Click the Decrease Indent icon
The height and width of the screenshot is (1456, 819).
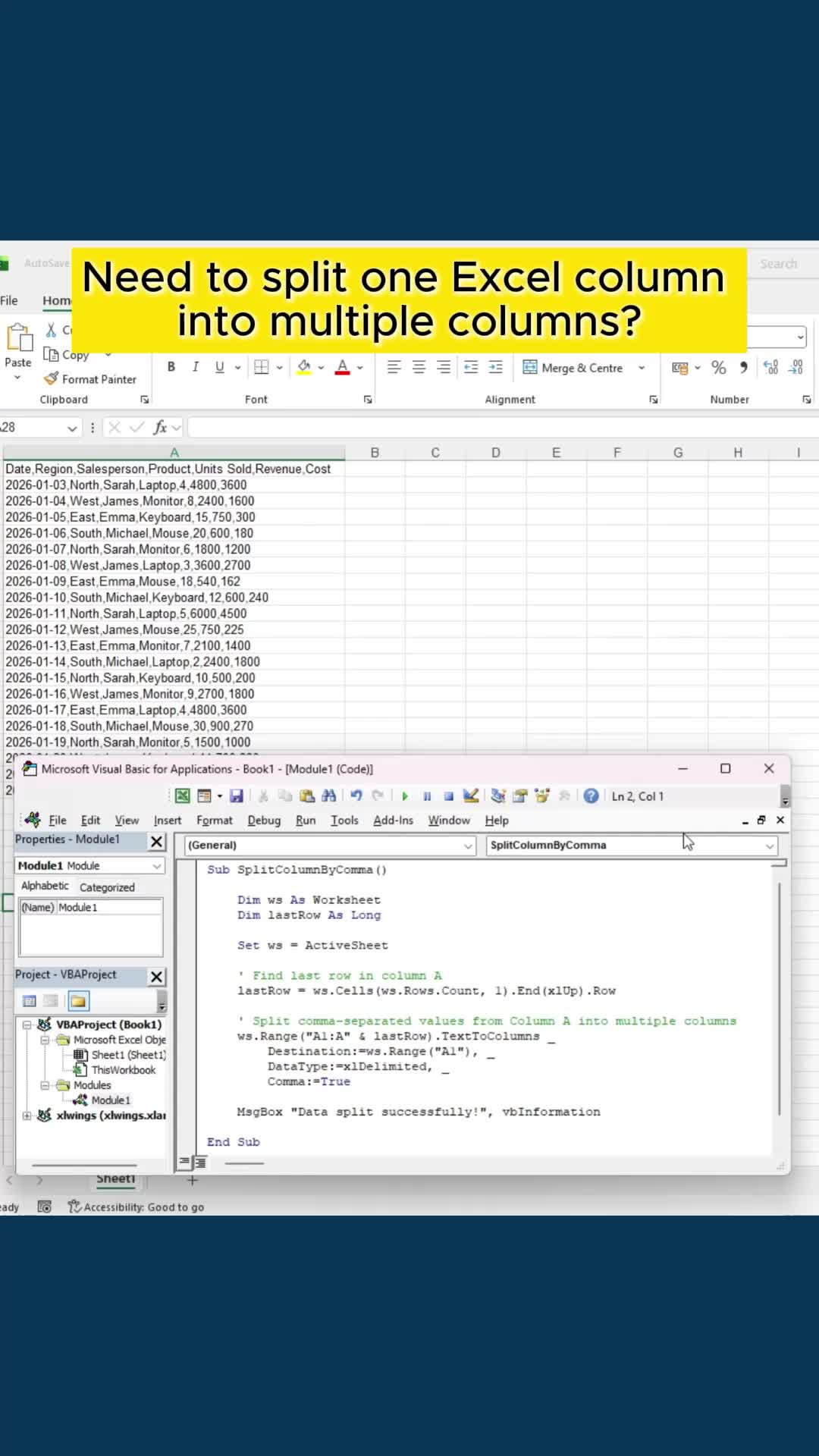(x=471, y=367)
